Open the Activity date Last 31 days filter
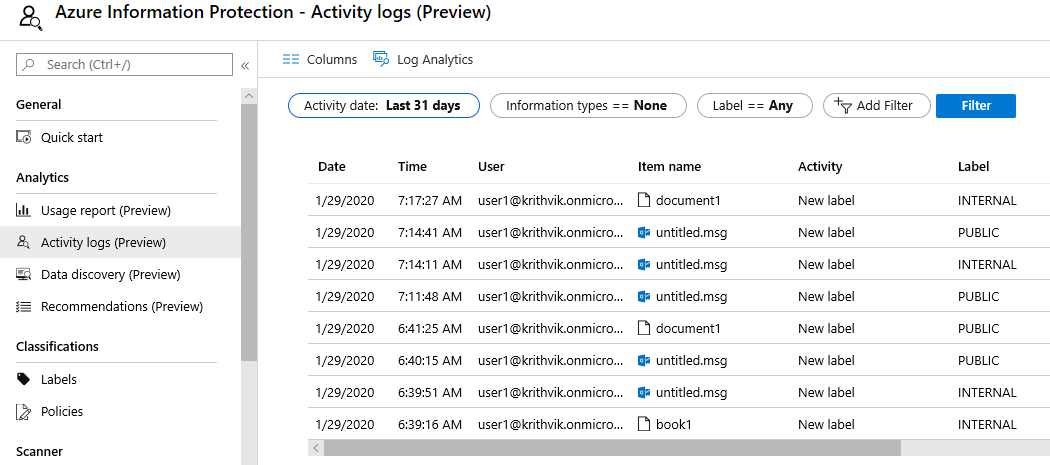The image size is (1050, 465). tap(384, 105)
